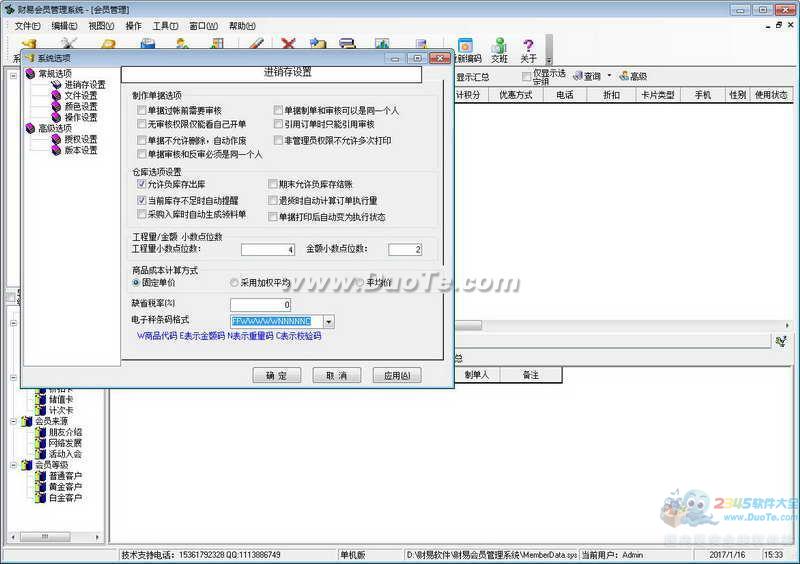The height and width of the screenshot is (564, 800).
Task: Open the 帮助 menu
Action: (x=242, y=26)
